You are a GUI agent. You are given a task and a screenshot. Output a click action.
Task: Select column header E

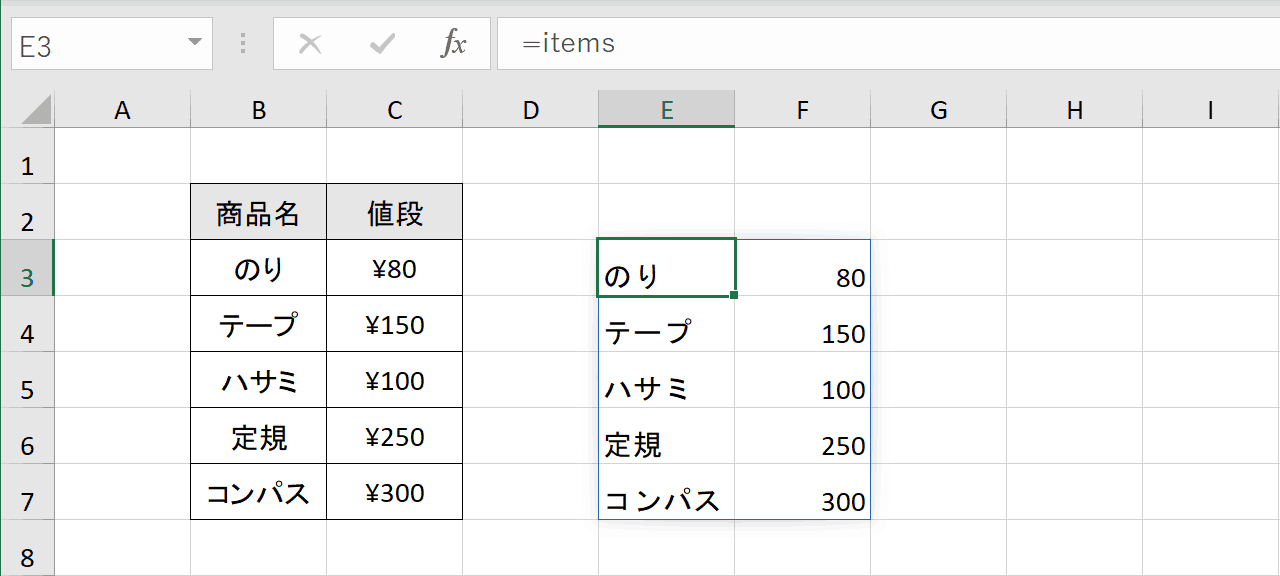coord(666,108)
